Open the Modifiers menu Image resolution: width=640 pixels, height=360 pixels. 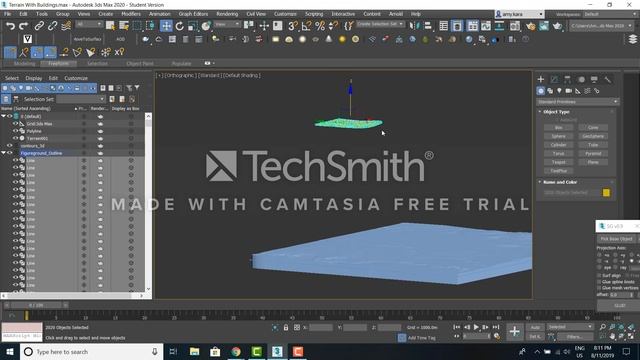[x=131, y=14]
